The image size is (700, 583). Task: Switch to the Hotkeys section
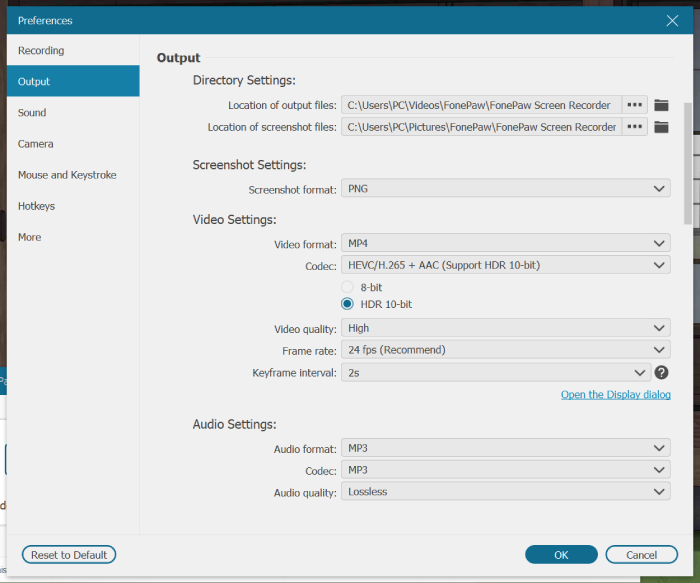(73, 206)
